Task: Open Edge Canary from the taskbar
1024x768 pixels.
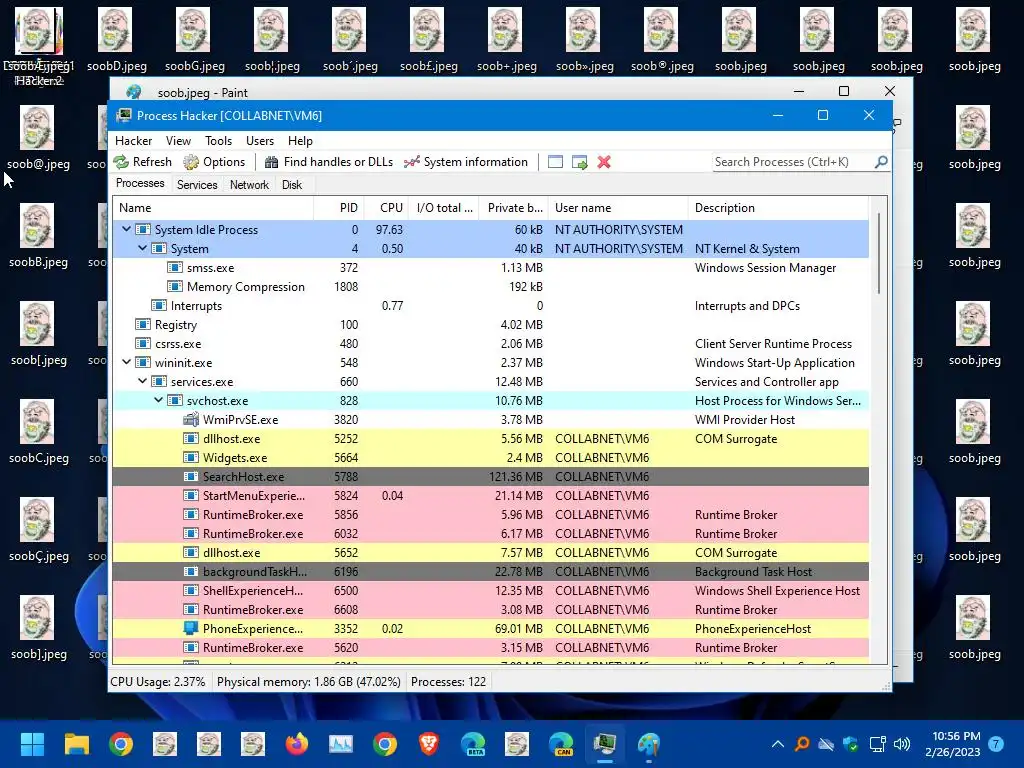Action: coord(561,744)
